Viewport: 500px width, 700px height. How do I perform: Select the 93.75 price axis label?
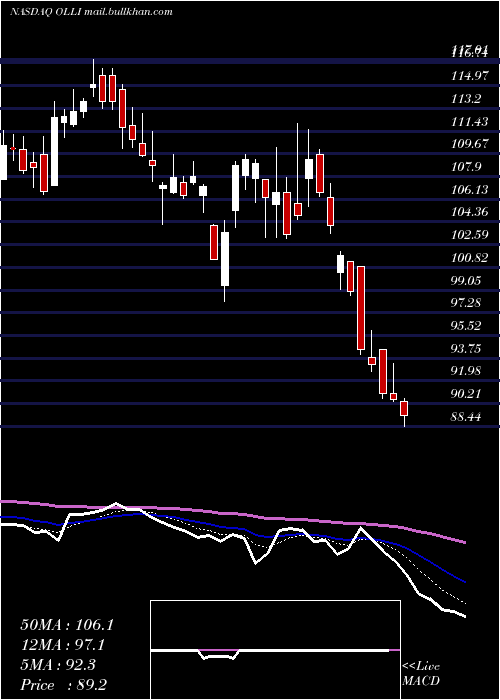466,349
